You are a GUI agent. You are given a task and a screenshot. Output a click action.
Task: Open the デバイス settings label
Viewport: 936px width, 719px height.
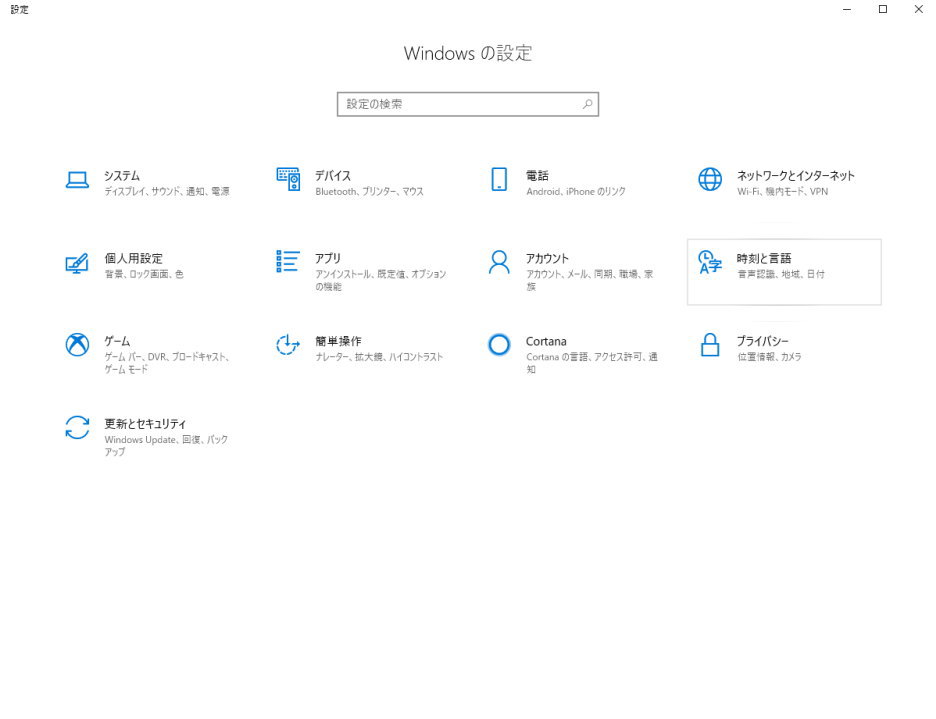click(x=332, y=176)
